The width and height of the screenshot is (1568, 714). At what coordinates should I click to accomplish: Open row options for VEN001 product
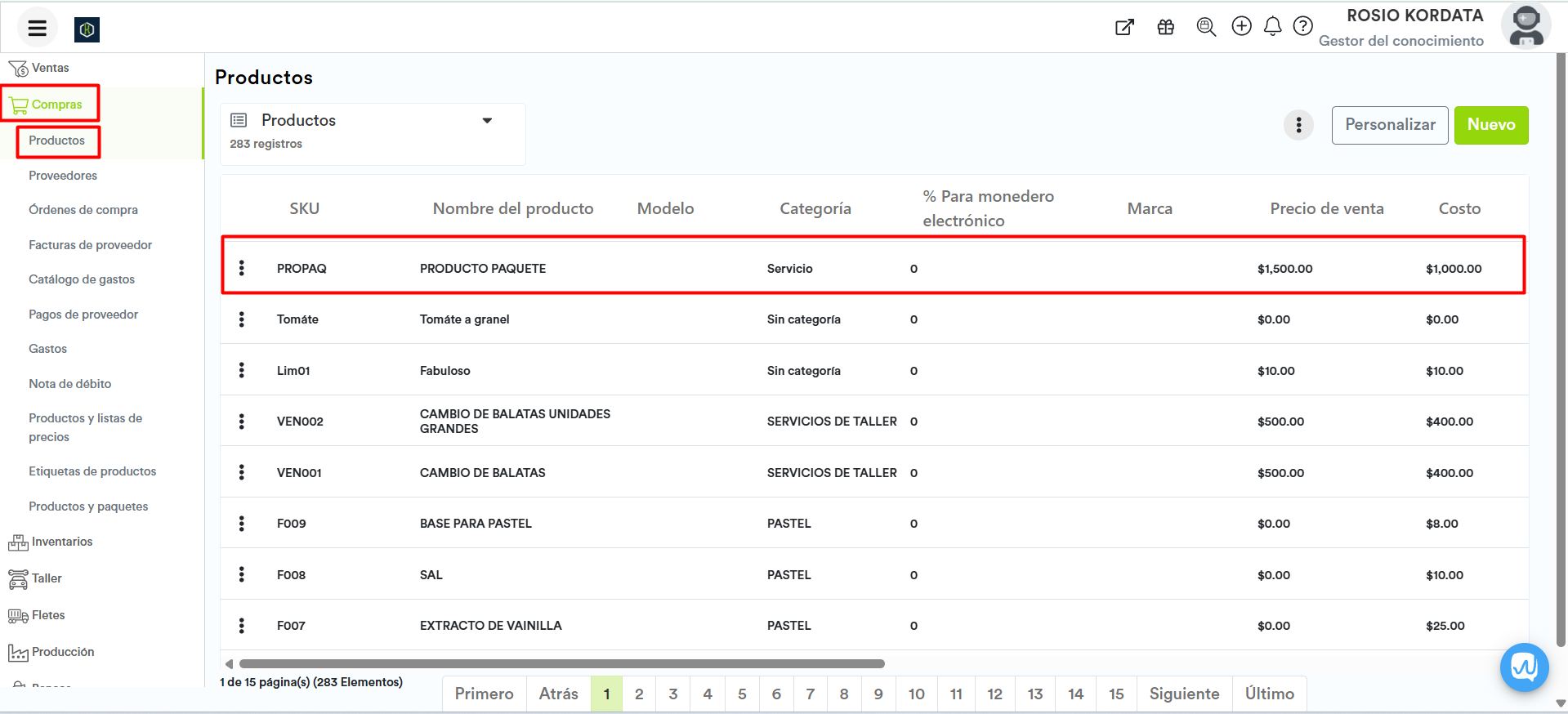click(x=242, y=472)
